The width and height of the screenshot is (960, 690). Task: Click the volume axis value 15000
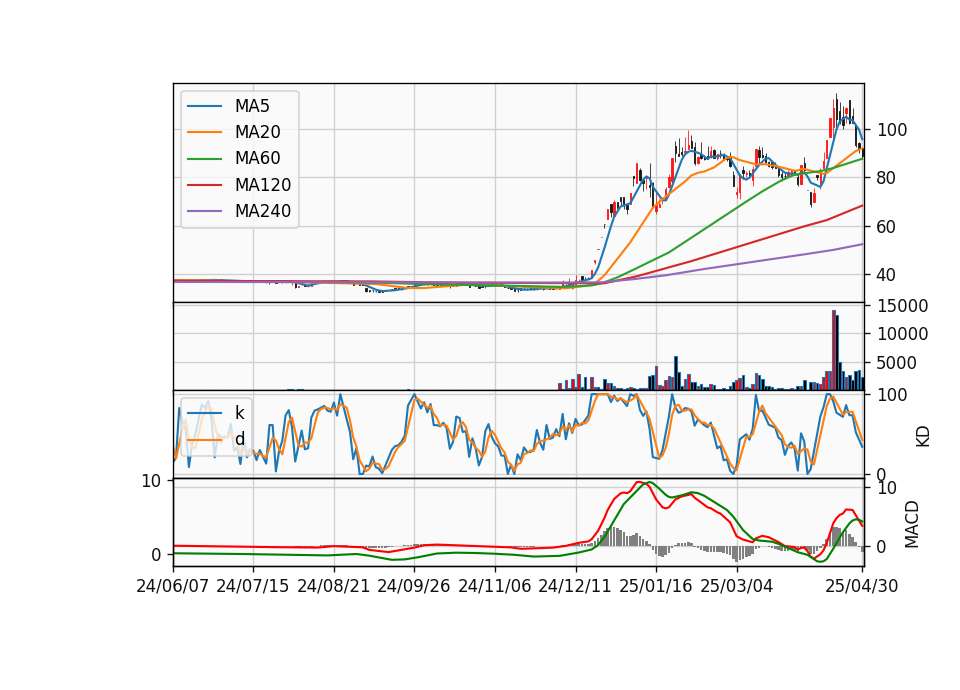903,306
